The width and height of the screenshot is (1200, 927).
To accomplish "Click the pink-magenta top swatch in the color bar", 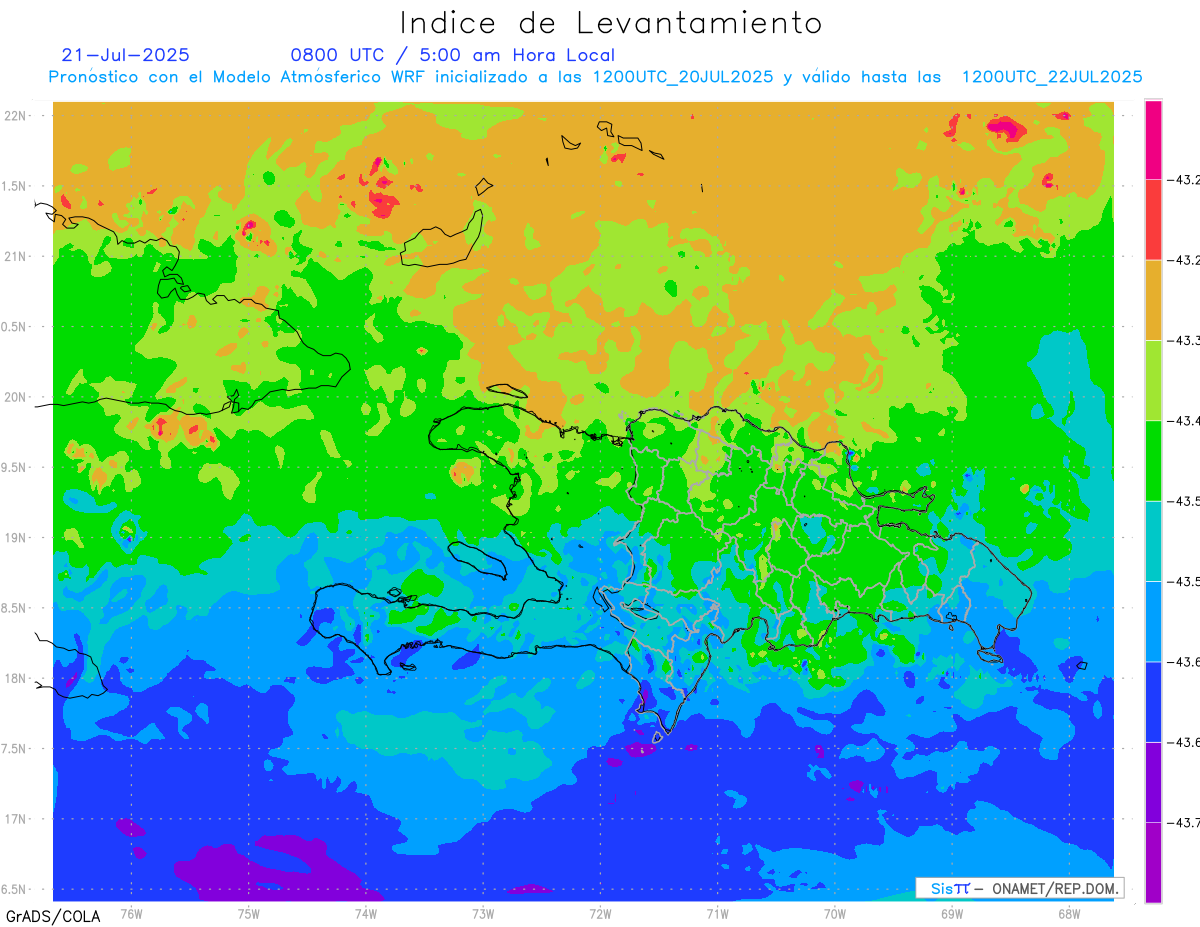I will [1153, 139].
